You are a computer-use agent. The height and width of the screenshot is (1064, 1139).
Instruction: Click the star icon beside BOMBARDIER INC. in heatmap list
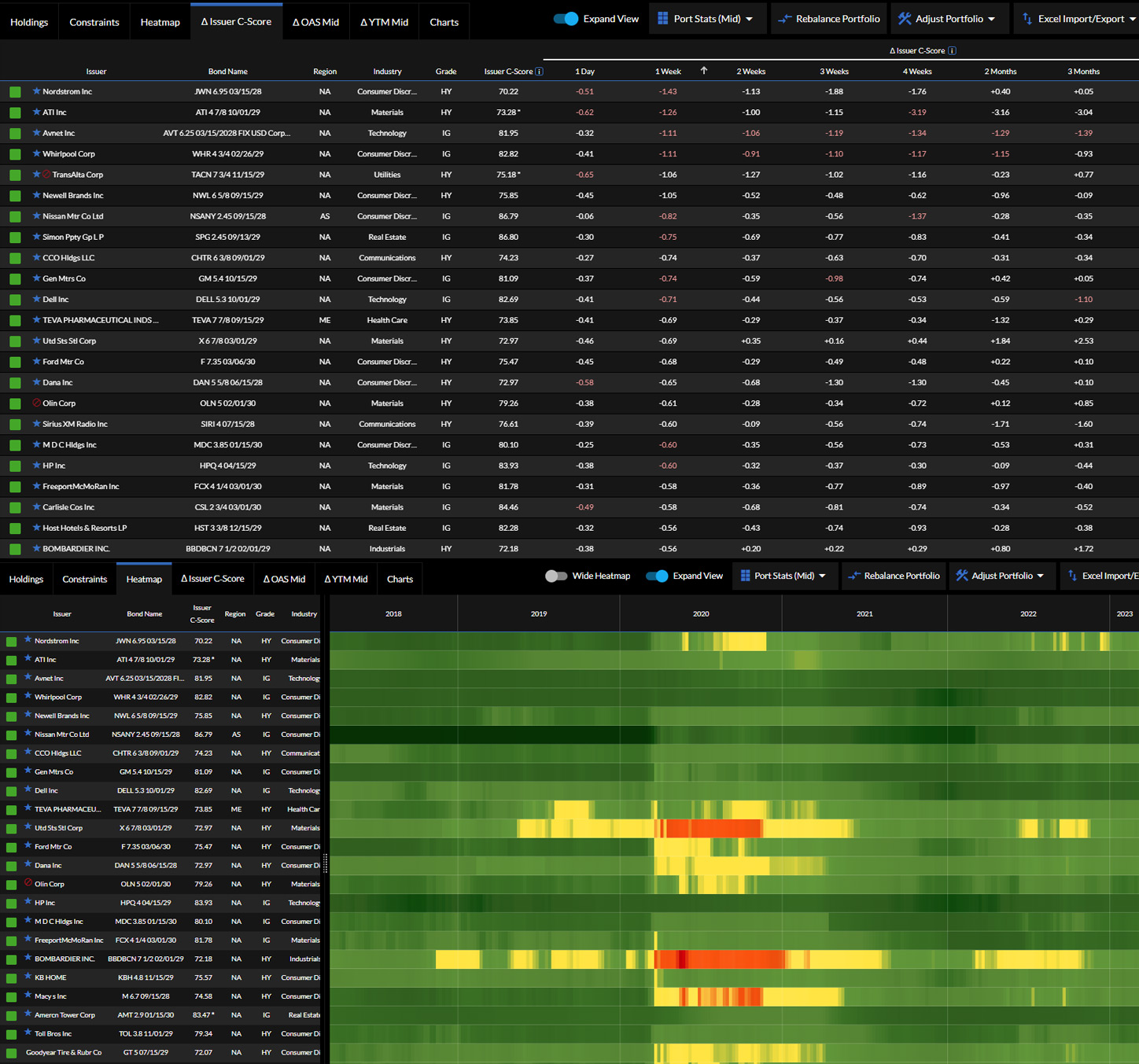tap(28, 958)
